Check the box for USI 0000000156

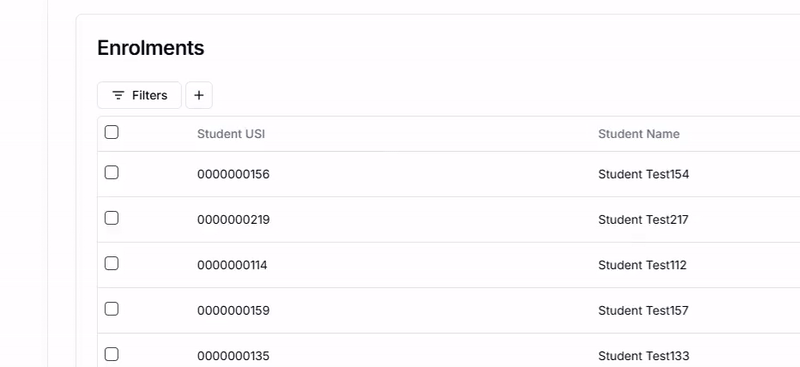pos(112,173)
